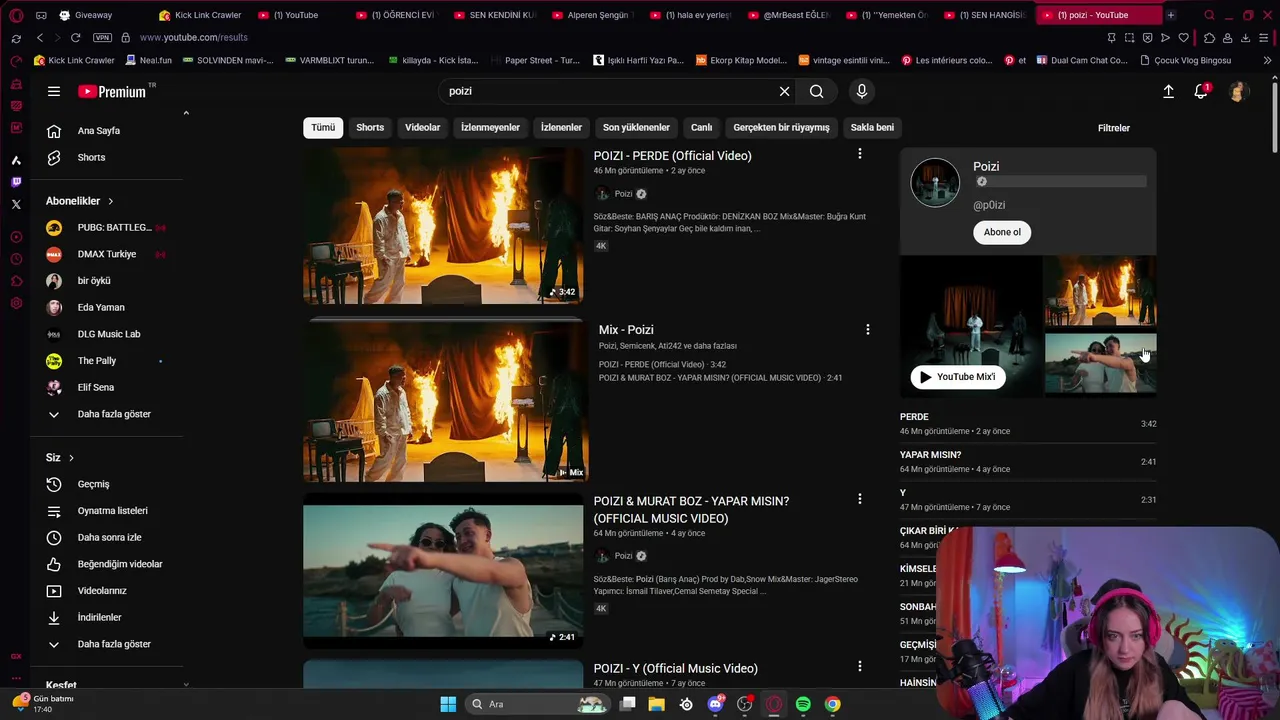Run the search with the magnifier button
The width and height of the screenshot is (1280, 720).
coord(817,91)
